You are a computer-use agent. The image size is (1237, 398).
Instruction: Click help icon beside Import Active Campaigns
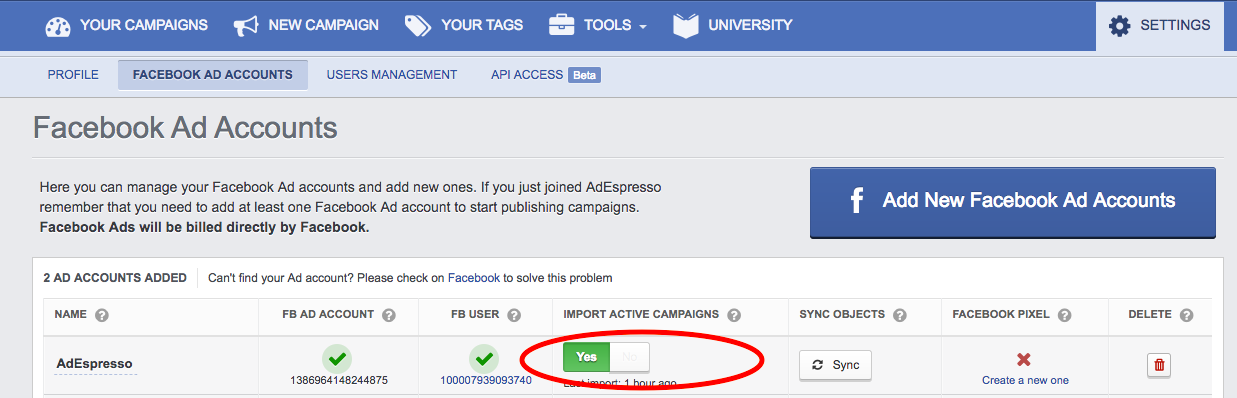click(734, 315)
